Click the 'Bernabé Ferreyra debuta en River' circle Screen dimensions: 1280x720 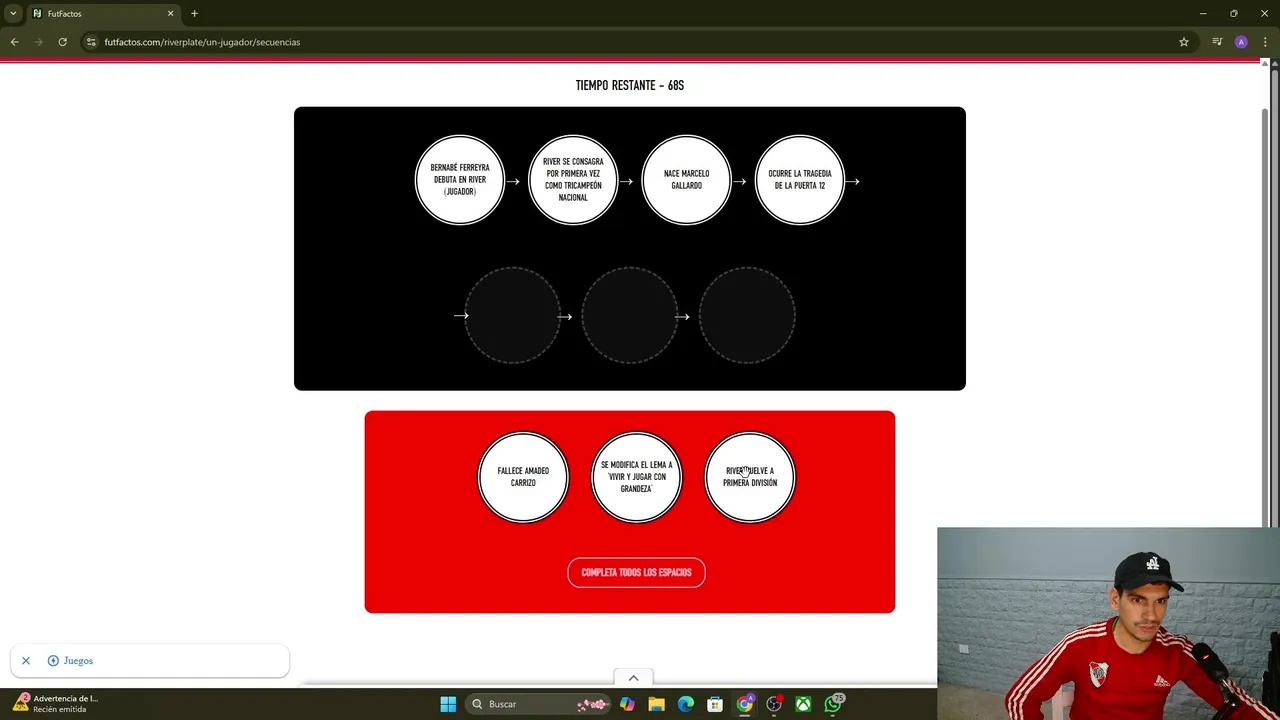pyautogui.click(x=460, y=180)
